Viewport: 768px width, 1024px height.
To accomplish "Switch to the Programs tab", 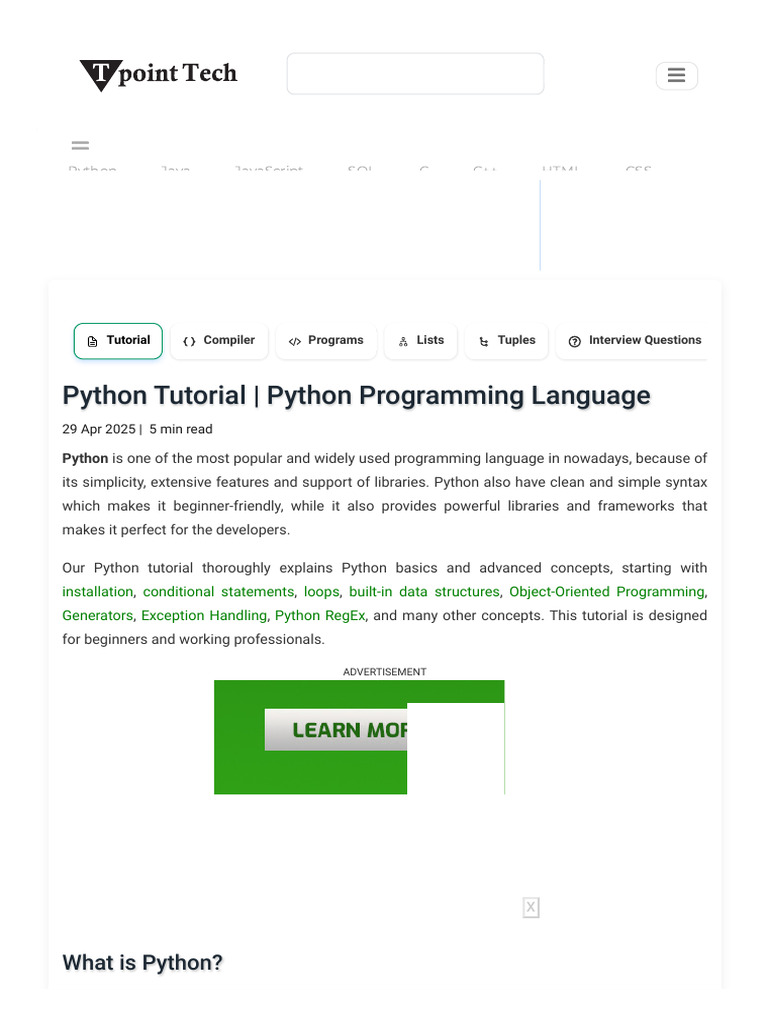I will pyautogui.click(x=327, y=341).
